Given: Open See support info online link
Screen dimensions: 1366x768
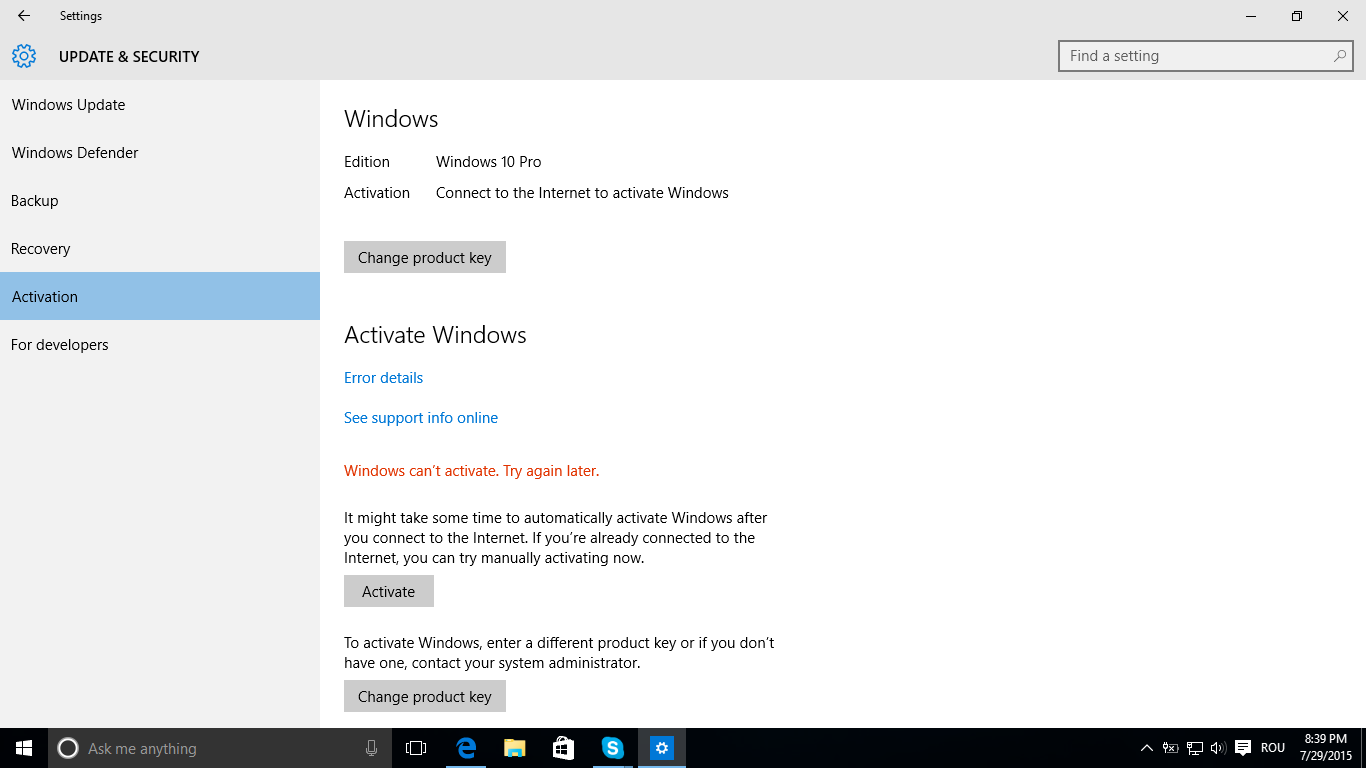Looking at the screenshot, I should (421, 418).
